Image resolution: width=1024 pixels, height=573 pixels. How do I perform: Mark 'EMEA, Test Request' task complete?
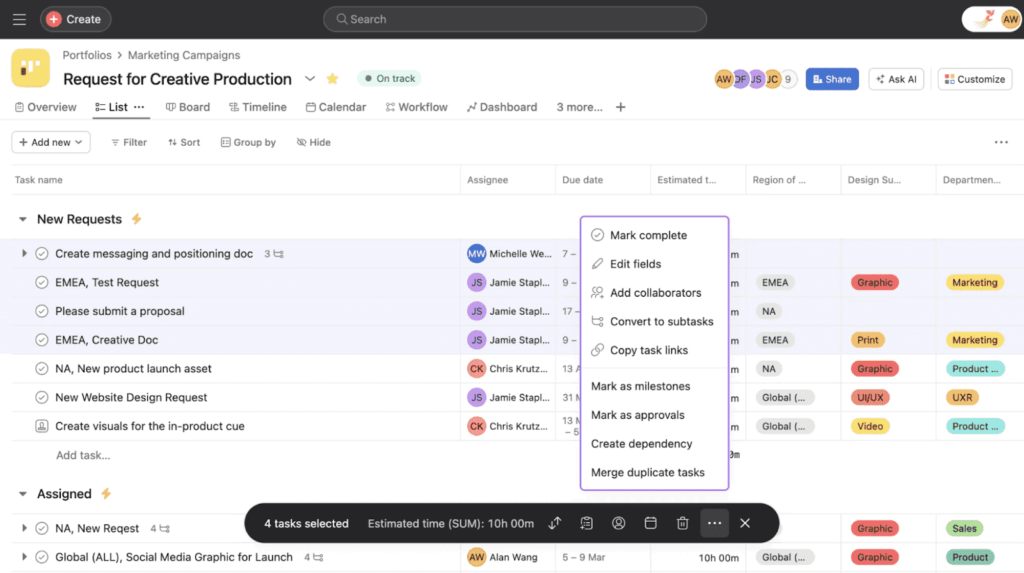42,283
